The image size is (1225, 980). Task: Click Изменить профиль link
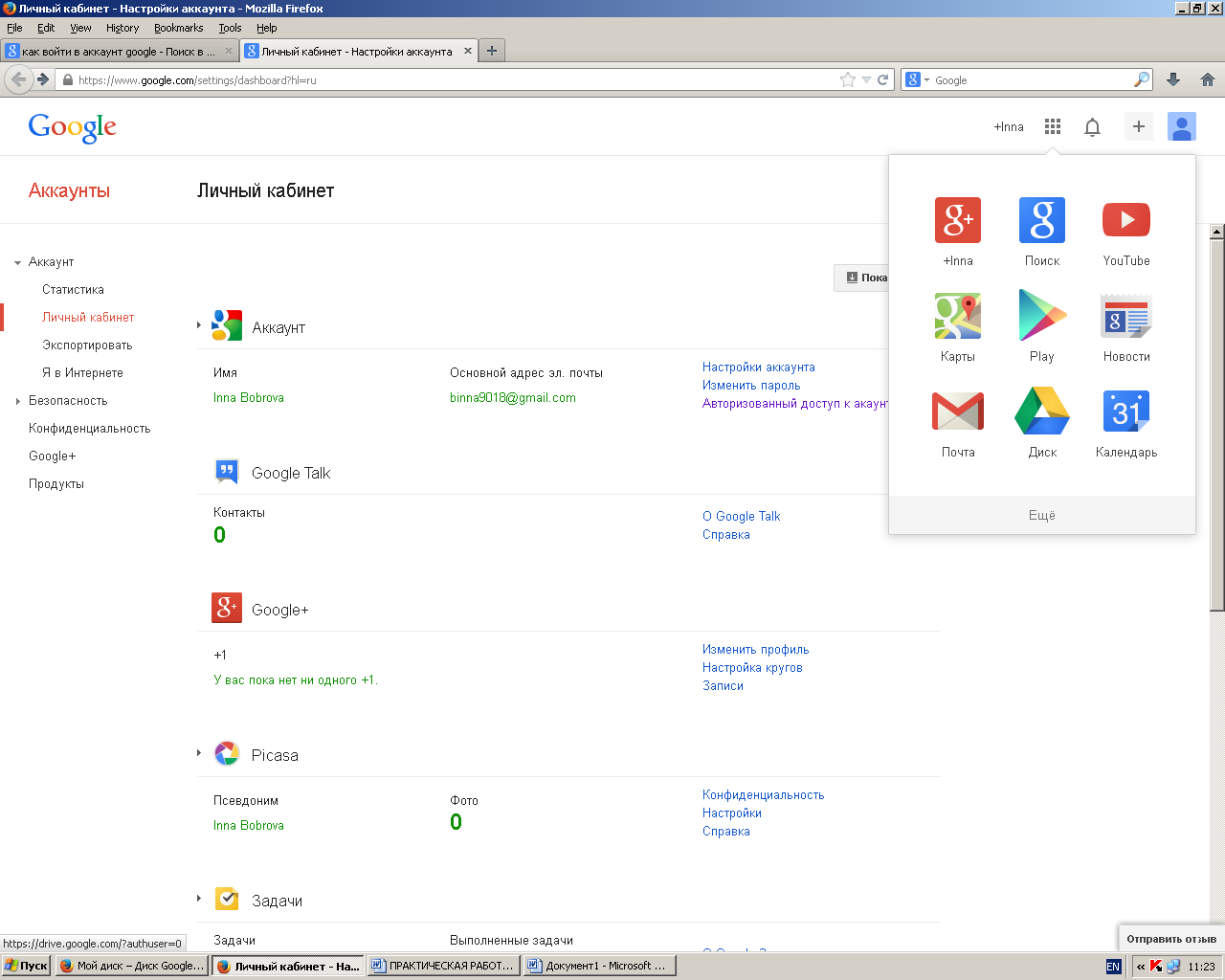756,650
